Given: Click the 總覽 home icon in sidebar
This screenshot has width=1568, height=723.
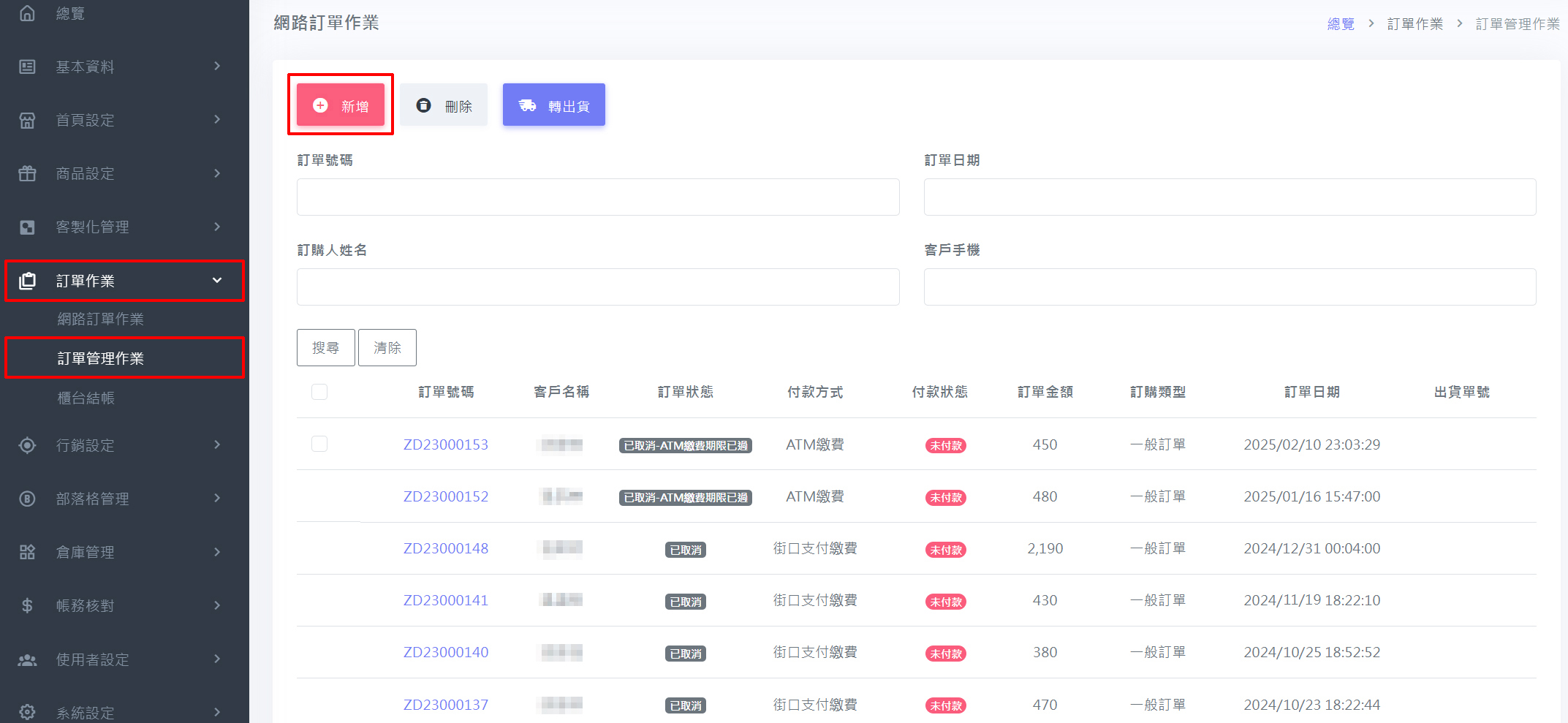Looking at the screenshot, I should 27,13.
